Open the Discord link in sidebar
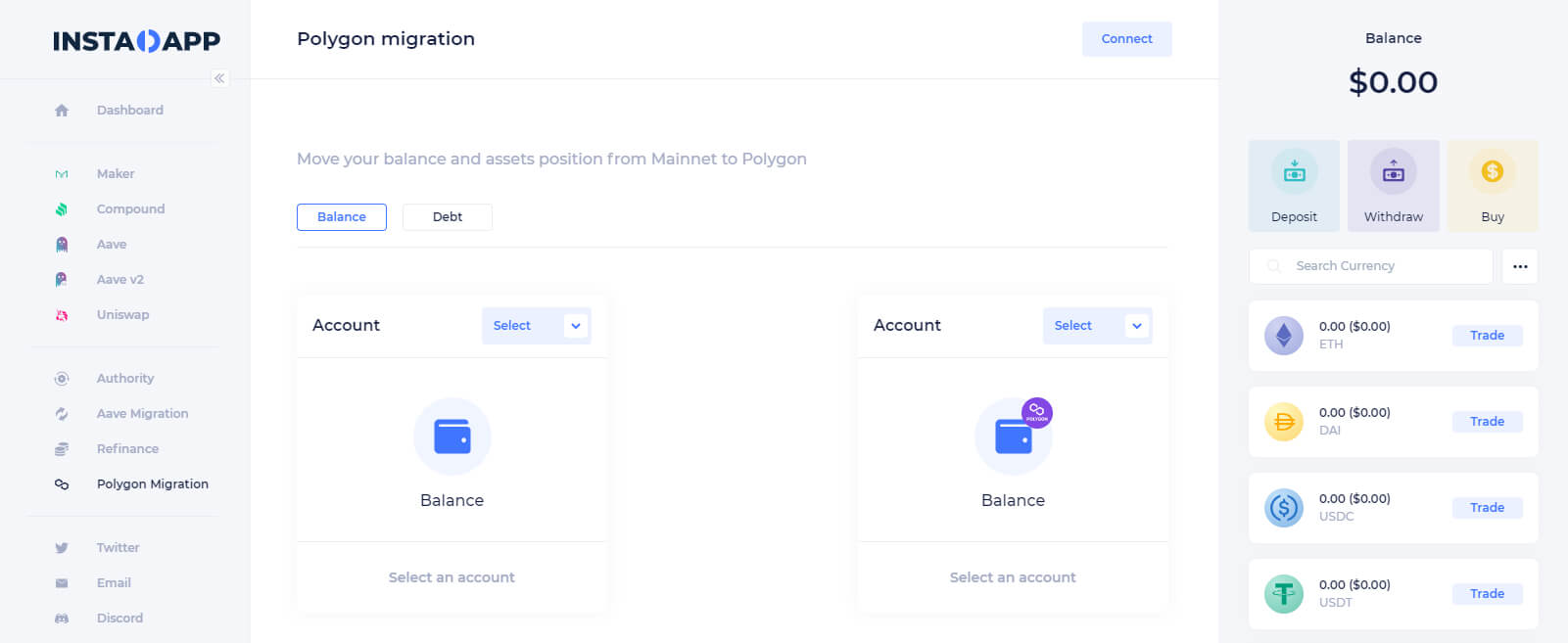The image size is (1568, 643). [x=119, y=619]
